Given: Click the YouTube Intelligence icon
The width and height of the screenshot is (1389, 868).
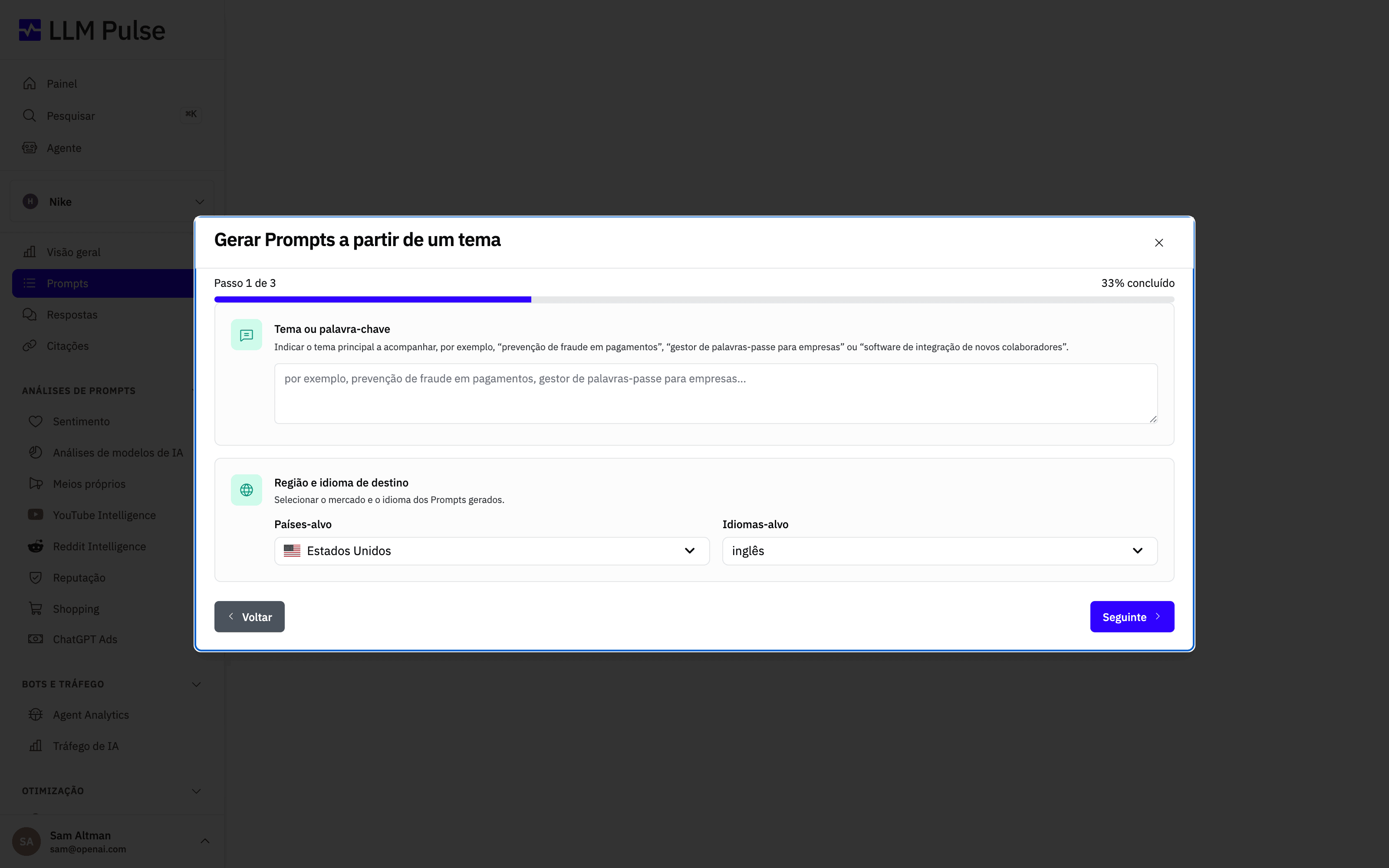Looking at the screenshot, I should pos(36,514).
